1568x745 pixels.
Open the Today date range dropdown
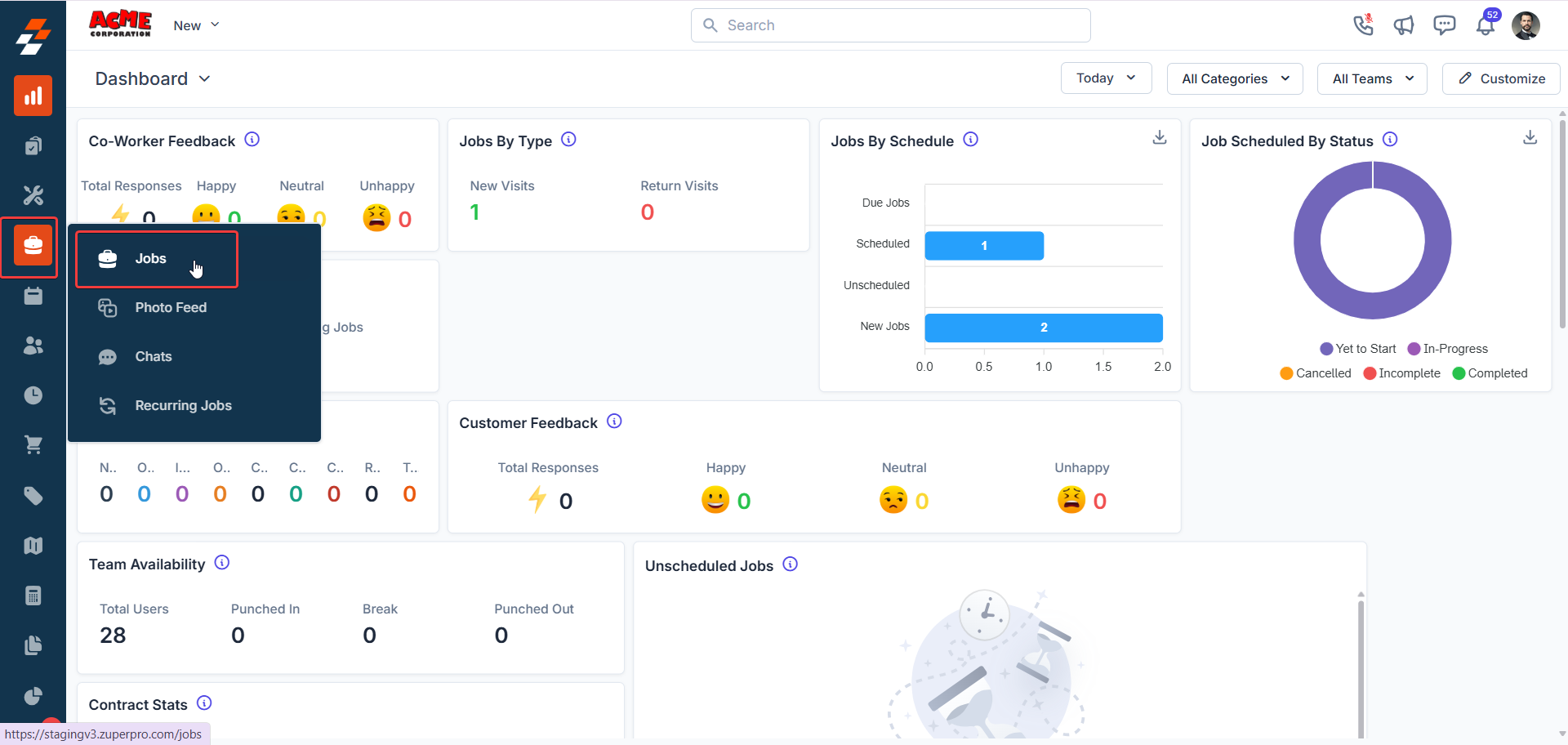point(1106,78)
